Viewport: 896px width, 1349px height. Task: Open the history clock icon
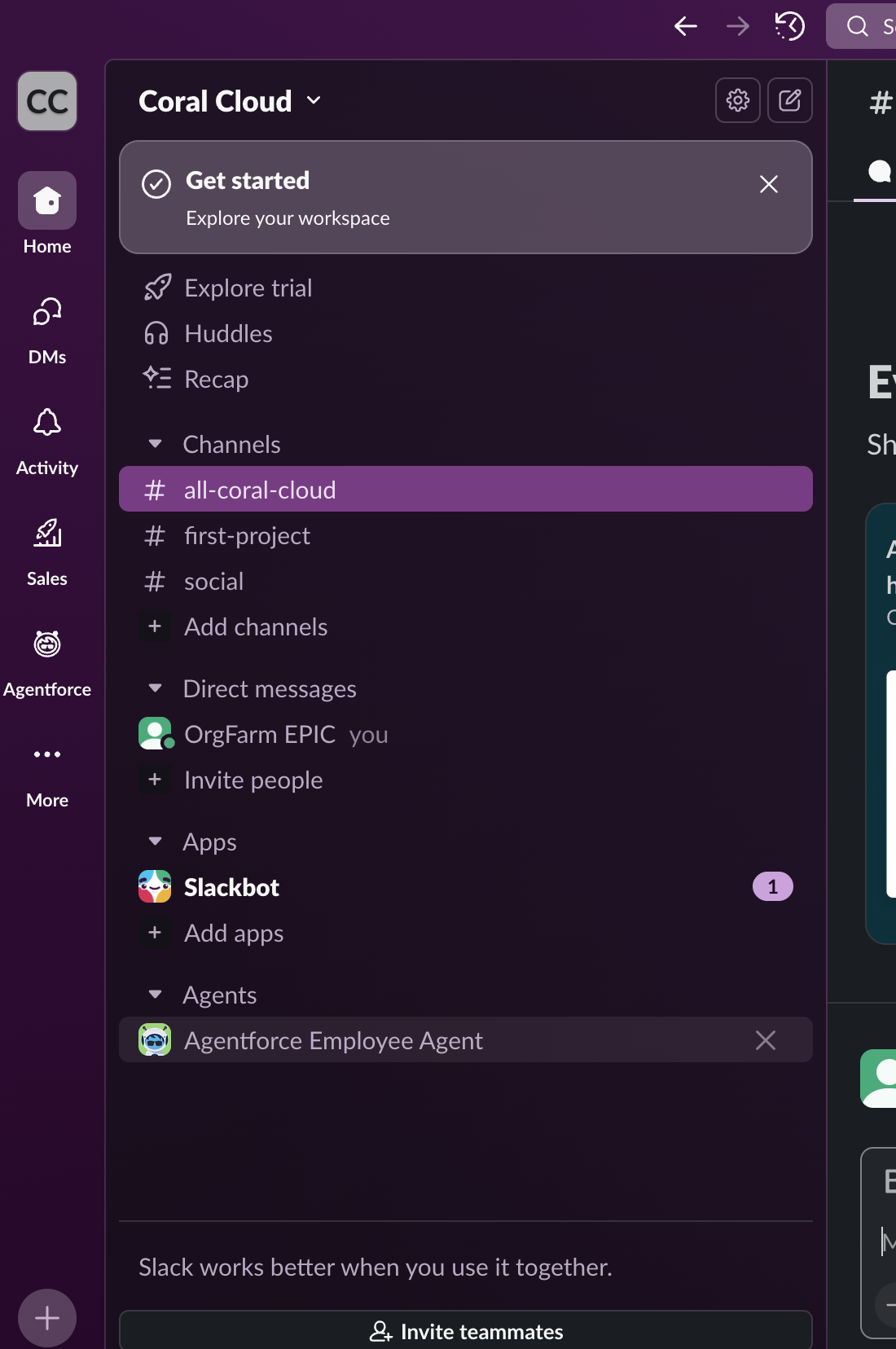789,26
